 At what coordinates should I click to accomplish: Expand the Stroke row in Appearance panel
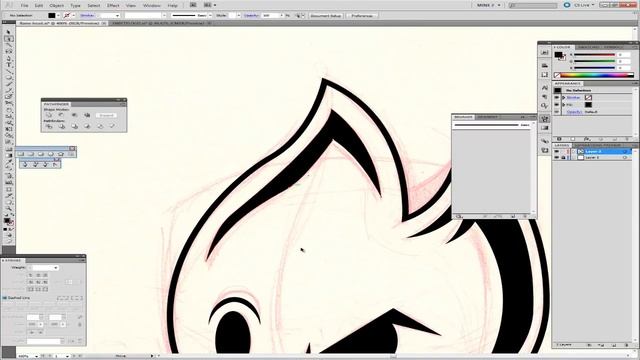click(x=564, y=98)
